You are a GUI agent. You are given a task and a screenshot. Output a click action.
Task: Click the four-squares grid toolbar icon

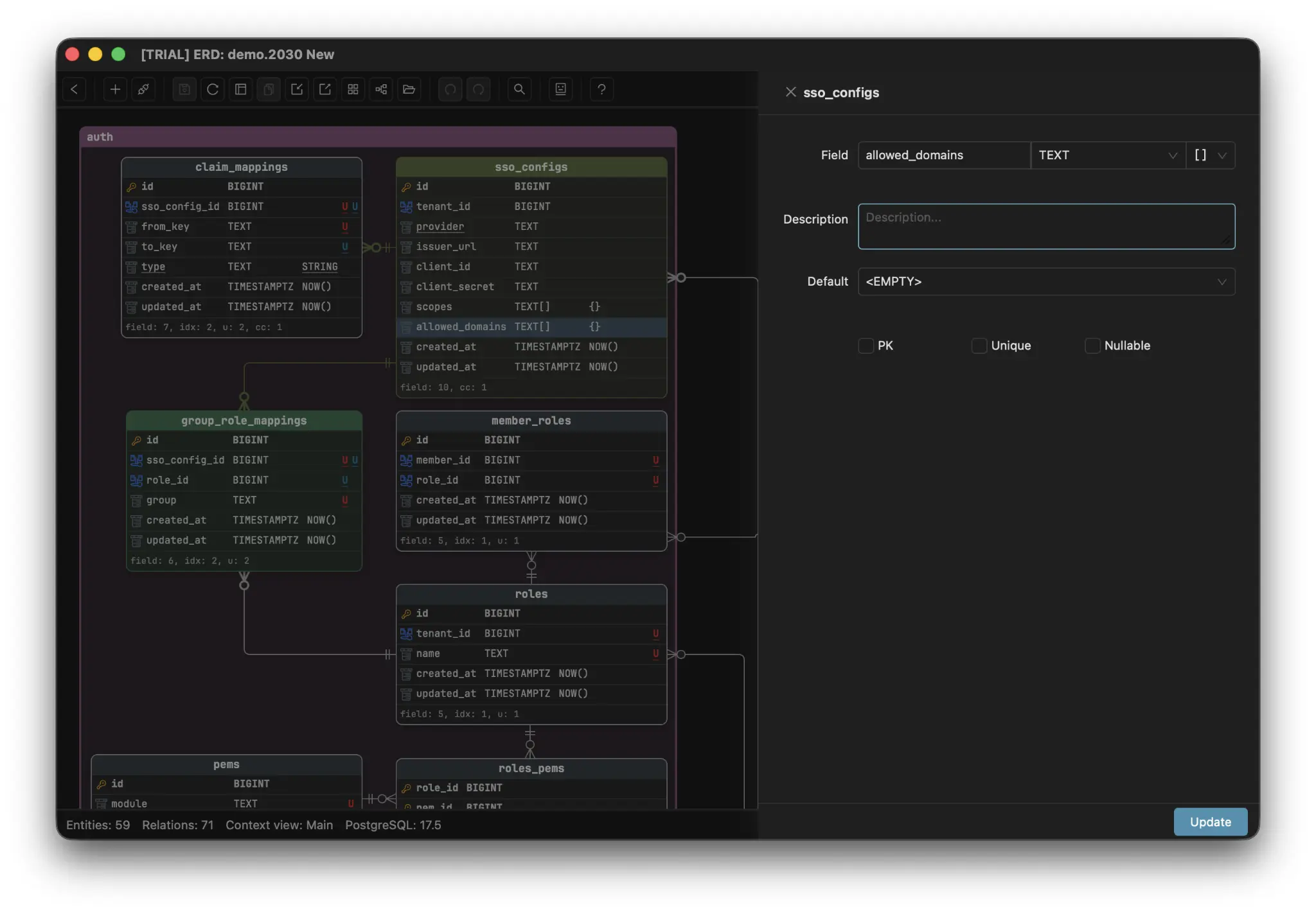(x=353, y=89)
